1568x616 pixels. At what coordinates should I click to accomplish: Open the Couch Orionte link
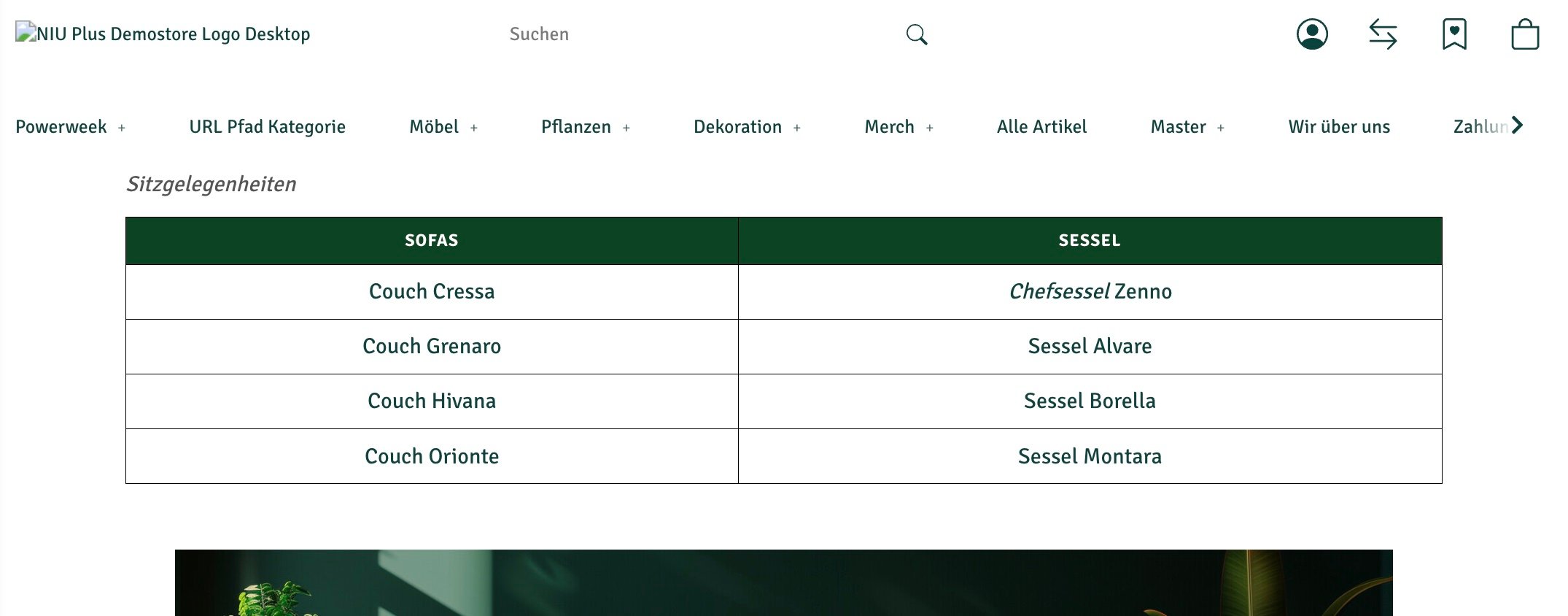(432, 456)
